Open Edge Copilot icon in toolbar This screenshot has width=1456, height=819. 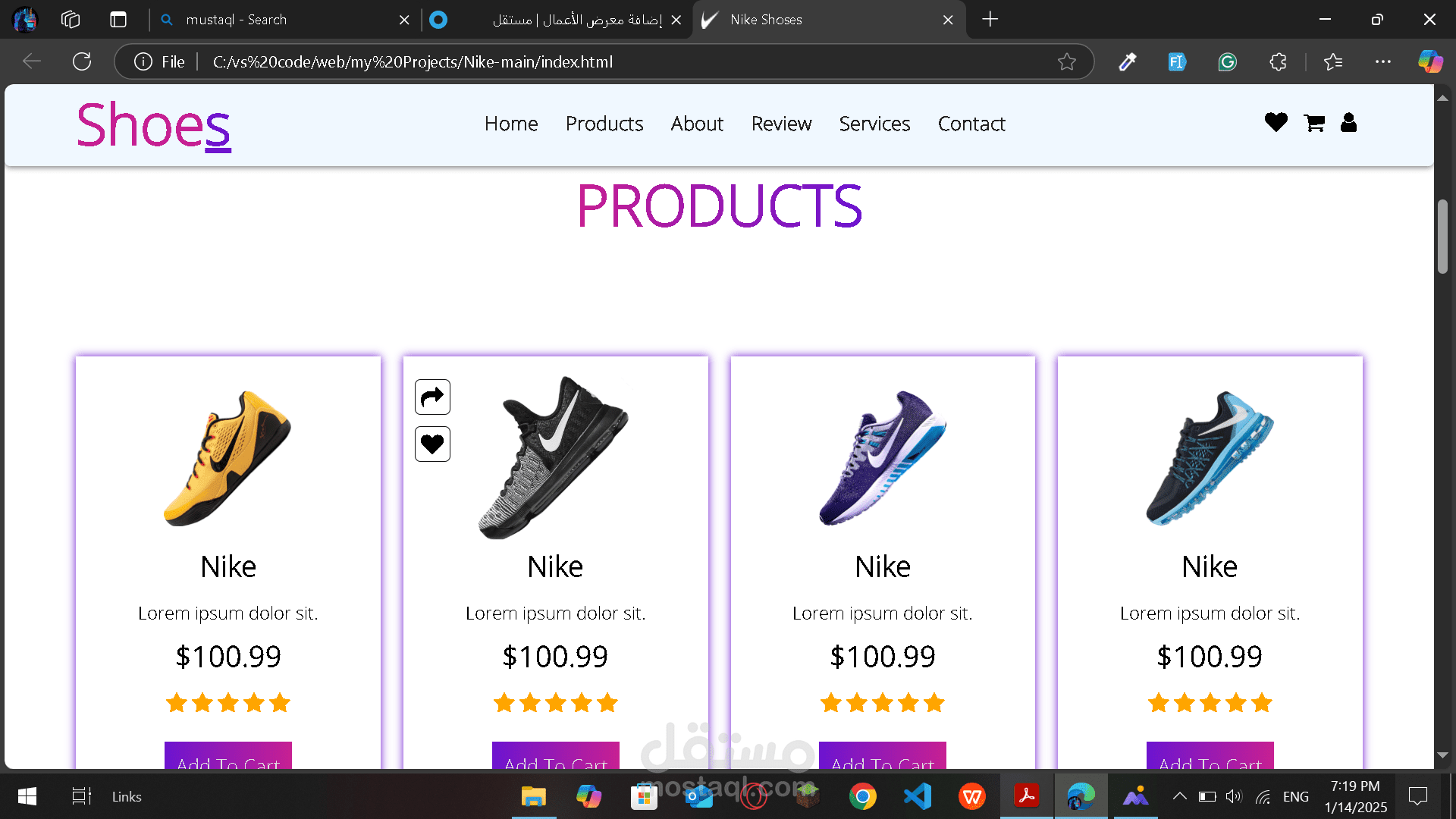click(1430, 61)
